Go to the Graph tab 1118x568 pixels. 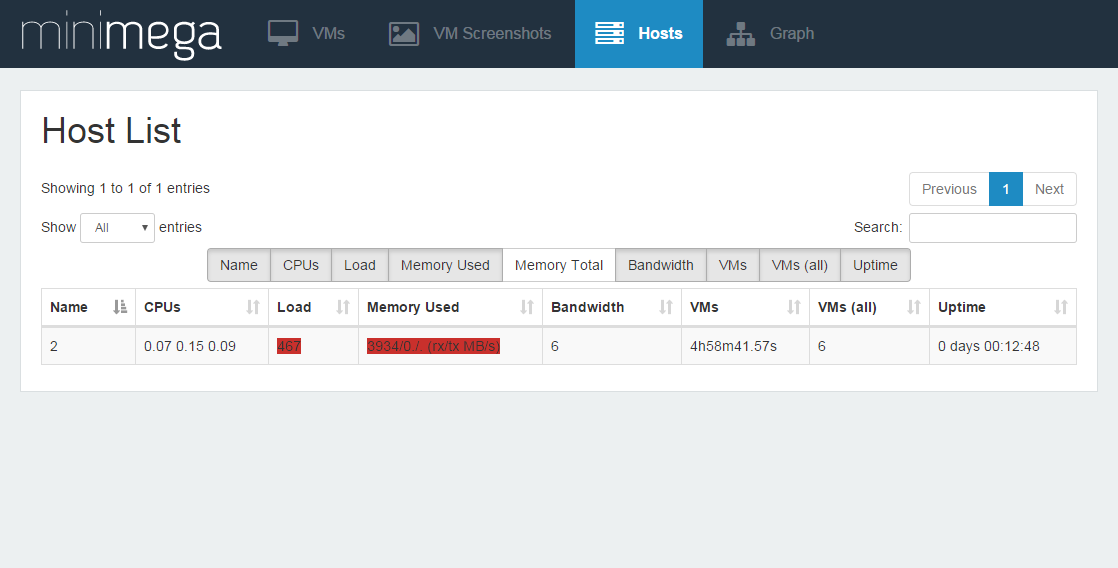click(x=791, y=33)
